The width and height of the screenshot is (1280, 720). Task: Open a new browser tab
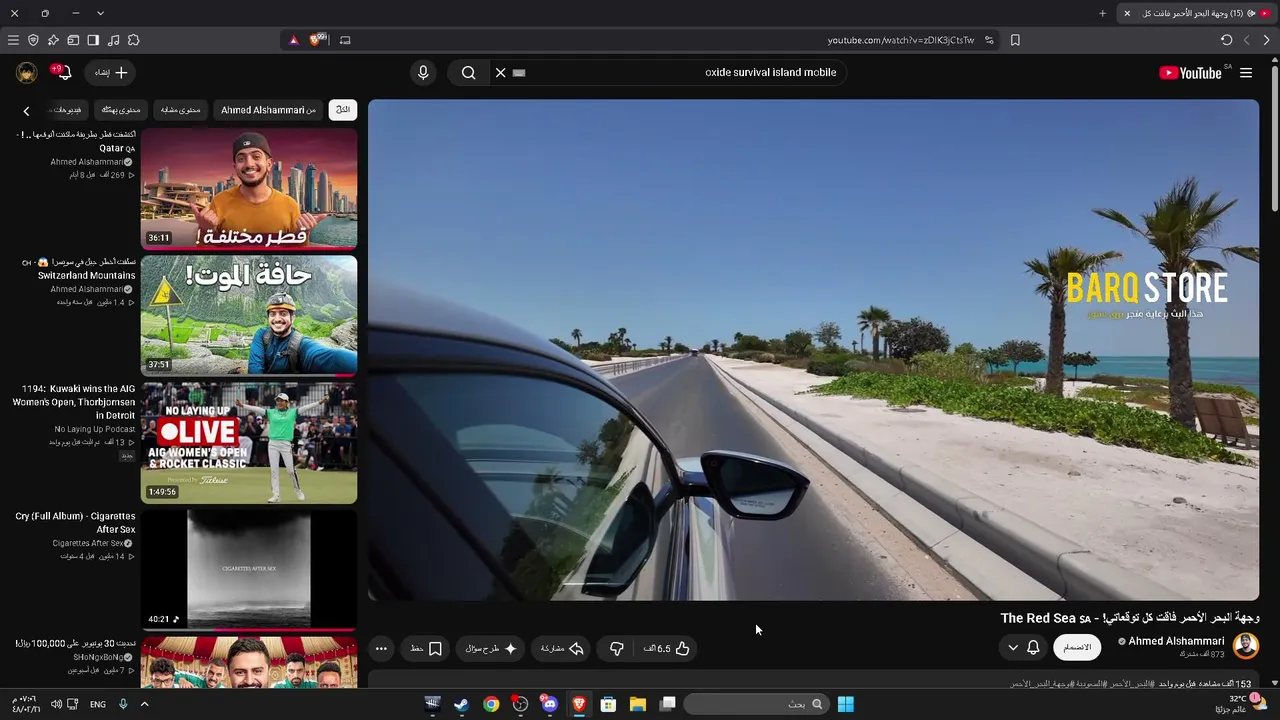coord(1103,13)
